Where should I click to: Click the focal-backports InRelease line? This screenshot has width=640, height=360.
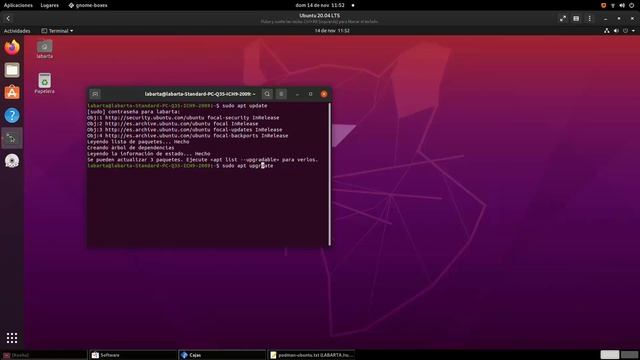tap(187, 136)
